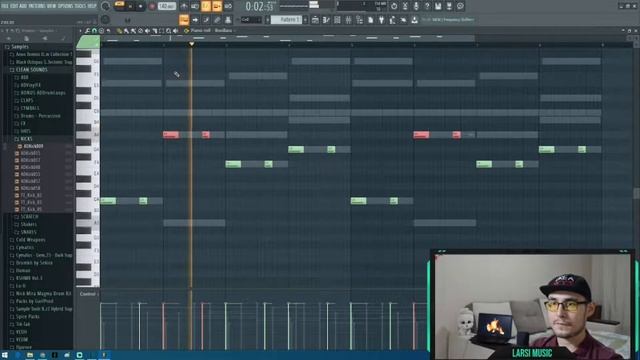The image size is (640, 360).
Task: Open piano roll wrench tools menu
Action: pos(87,31)
